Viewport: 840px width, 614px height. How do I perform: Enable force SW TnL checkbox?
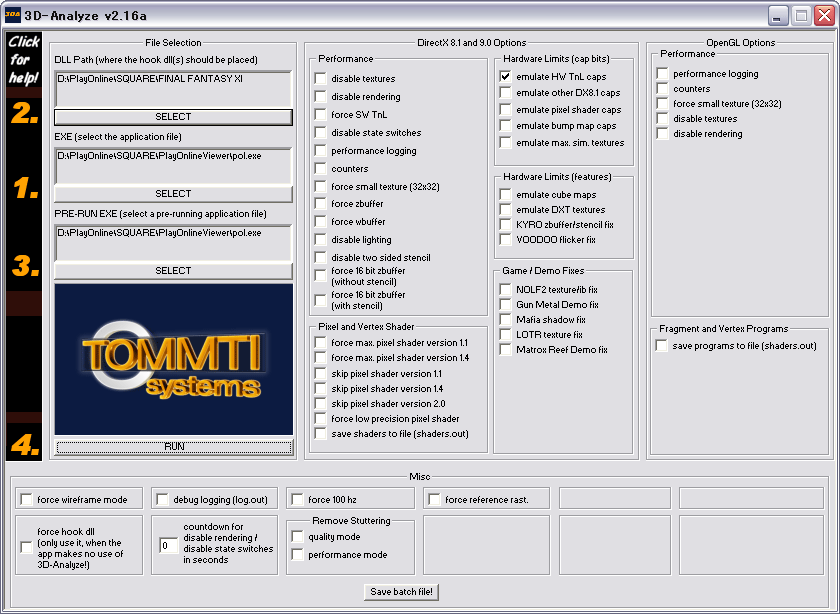320,115
